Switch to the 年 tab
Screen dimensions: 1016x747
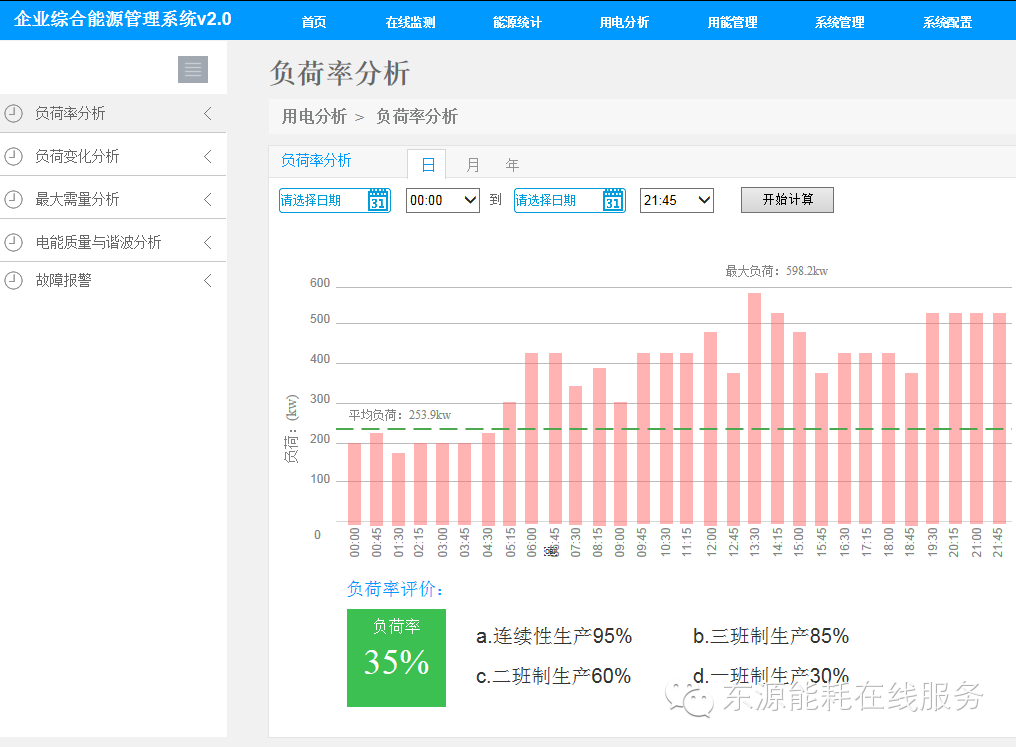coord(512,165)
